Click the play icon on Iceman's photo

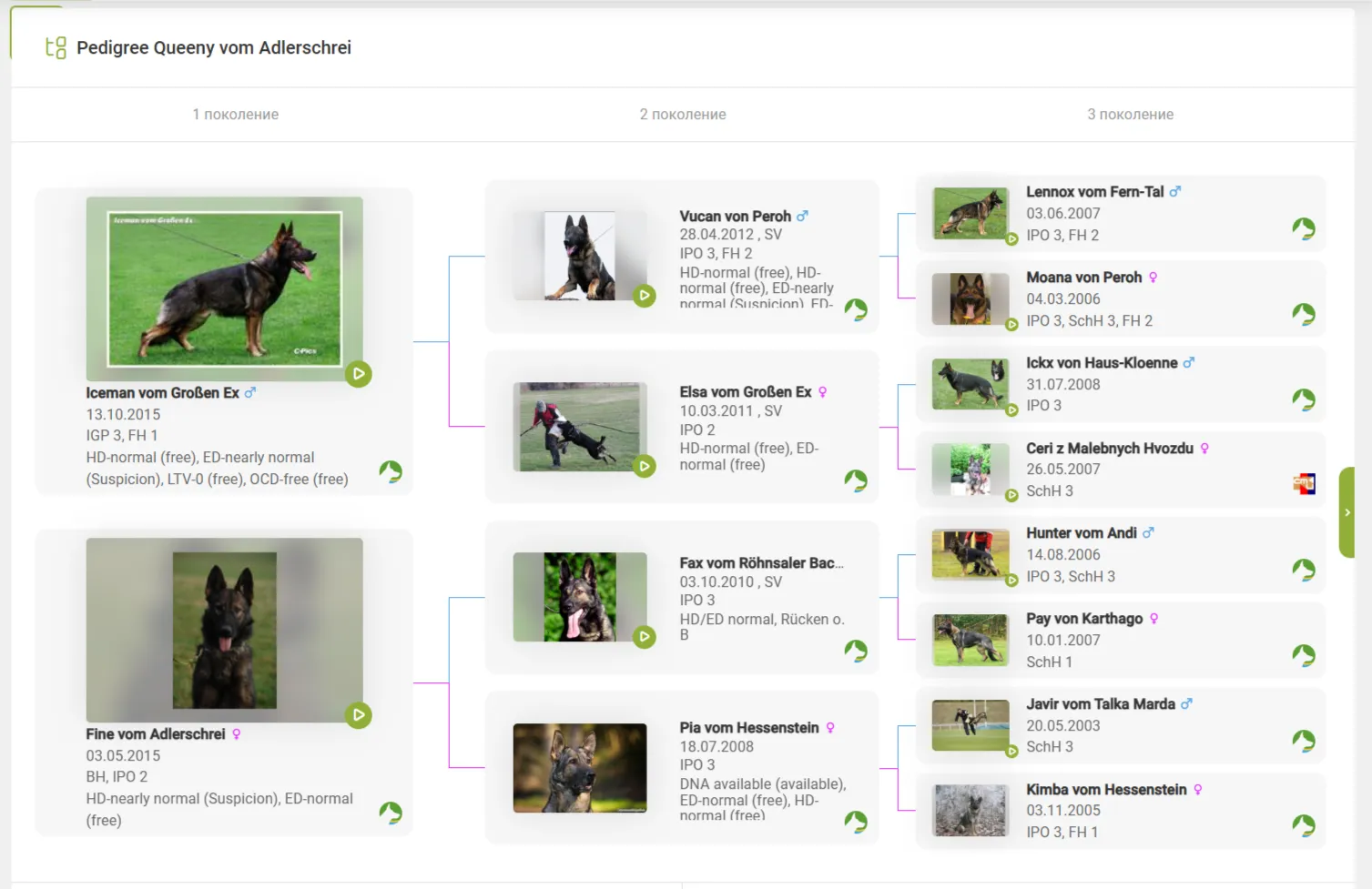(x=359, y=374)
